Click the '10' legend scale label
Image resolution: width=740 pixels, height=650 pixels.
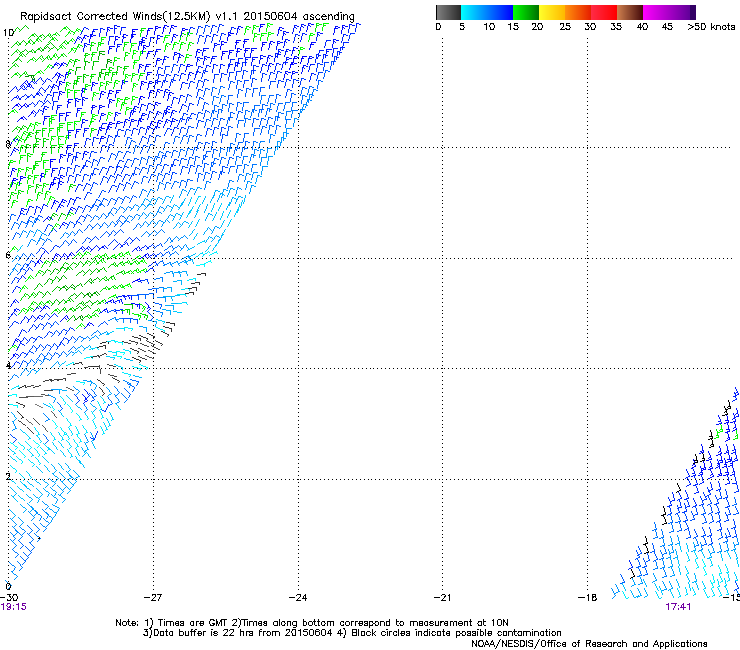[x=489, y=26]
